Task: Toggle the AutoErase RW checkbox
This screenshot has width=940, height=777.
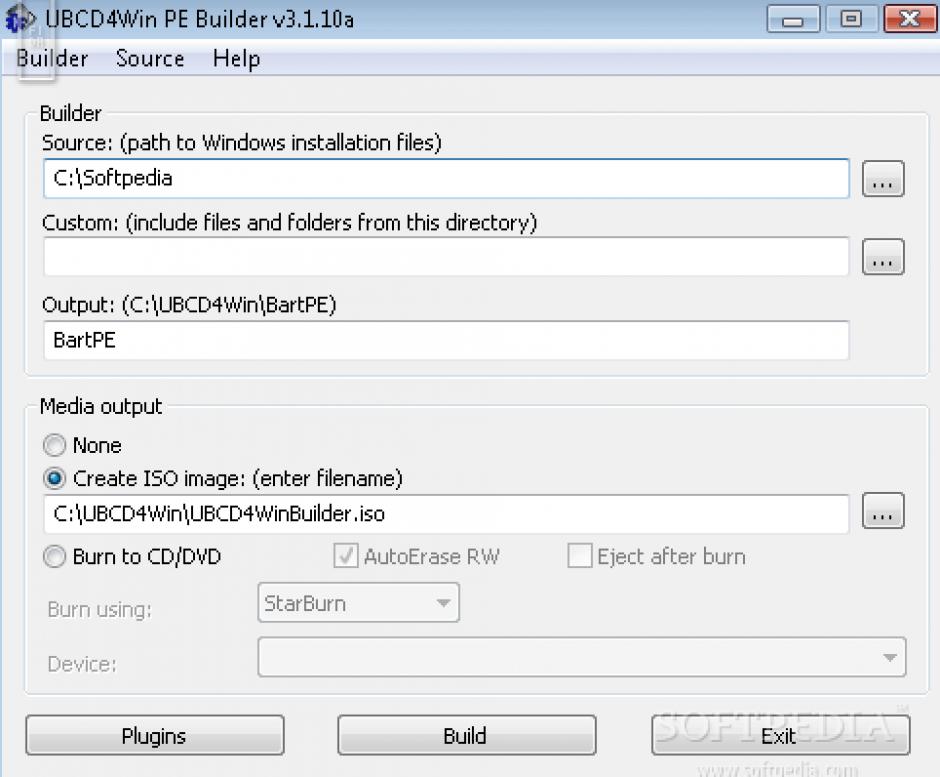Action: coord(346,556)
